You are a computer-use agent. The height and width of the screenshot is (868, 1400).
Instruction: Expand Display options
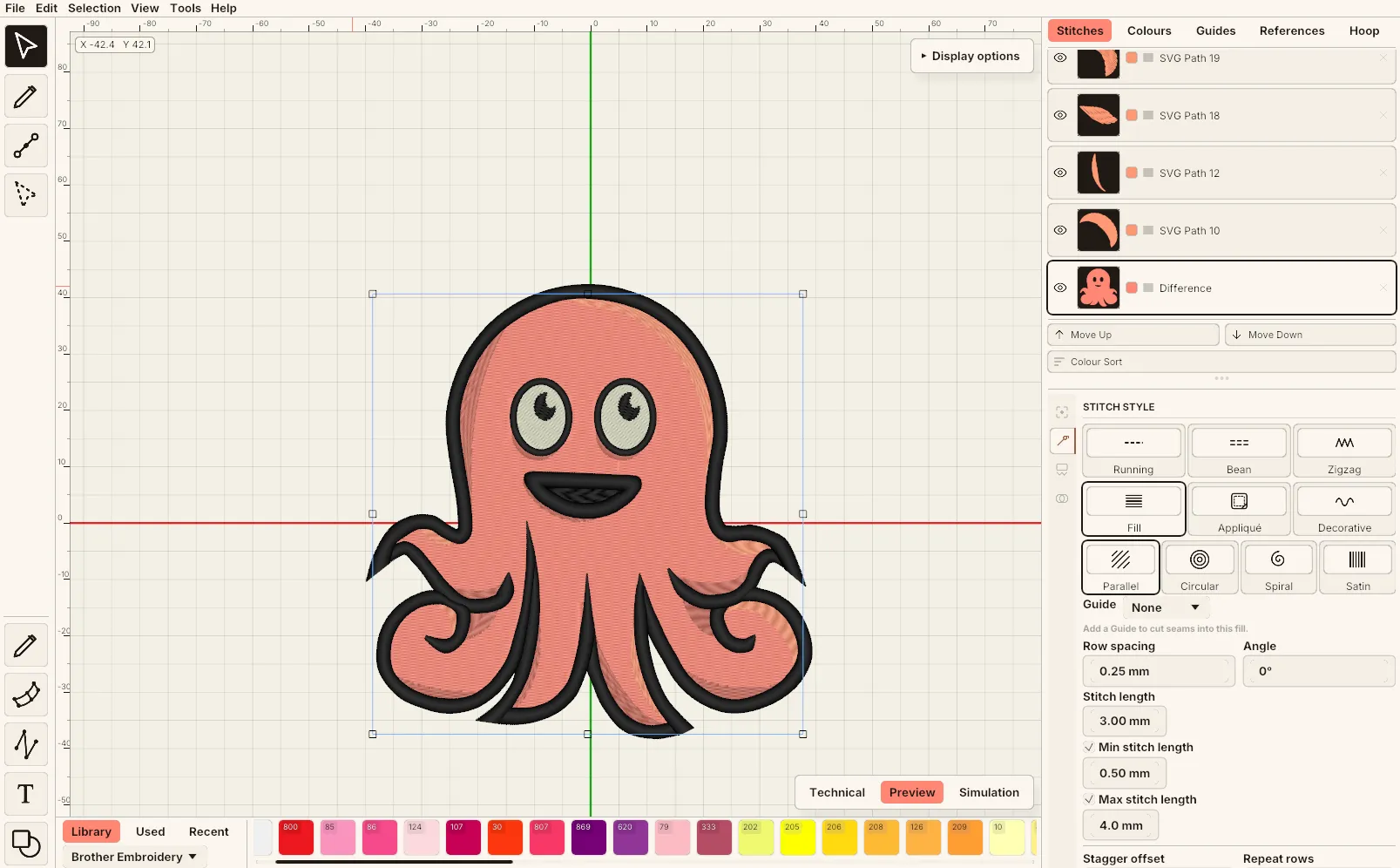[971, 56]
